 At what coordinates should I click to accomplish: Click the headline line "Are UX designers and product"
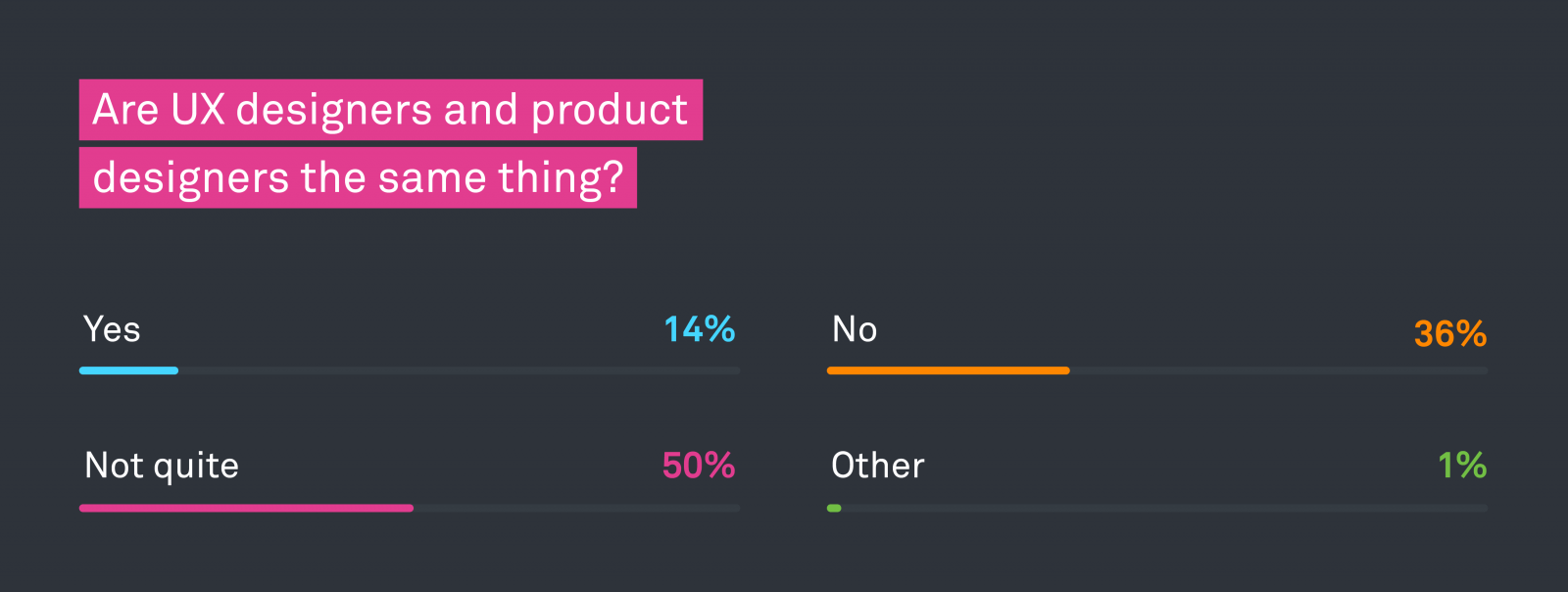[x=390, y=110]
